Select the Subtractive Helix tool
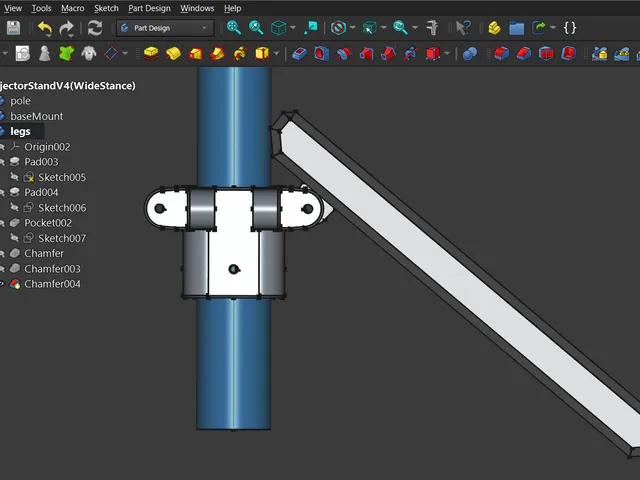The image size is (640, 480). click(410, 53)
